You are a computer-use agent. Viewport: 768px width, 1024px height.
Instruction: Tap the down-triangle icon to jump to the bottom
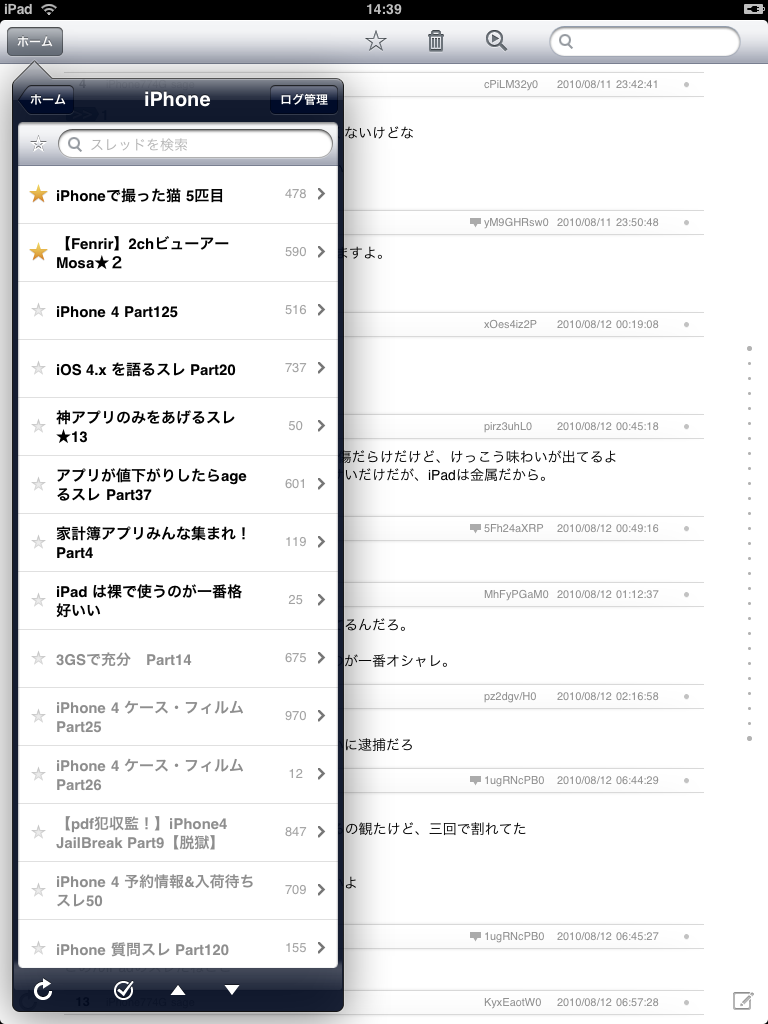[232, 990]
